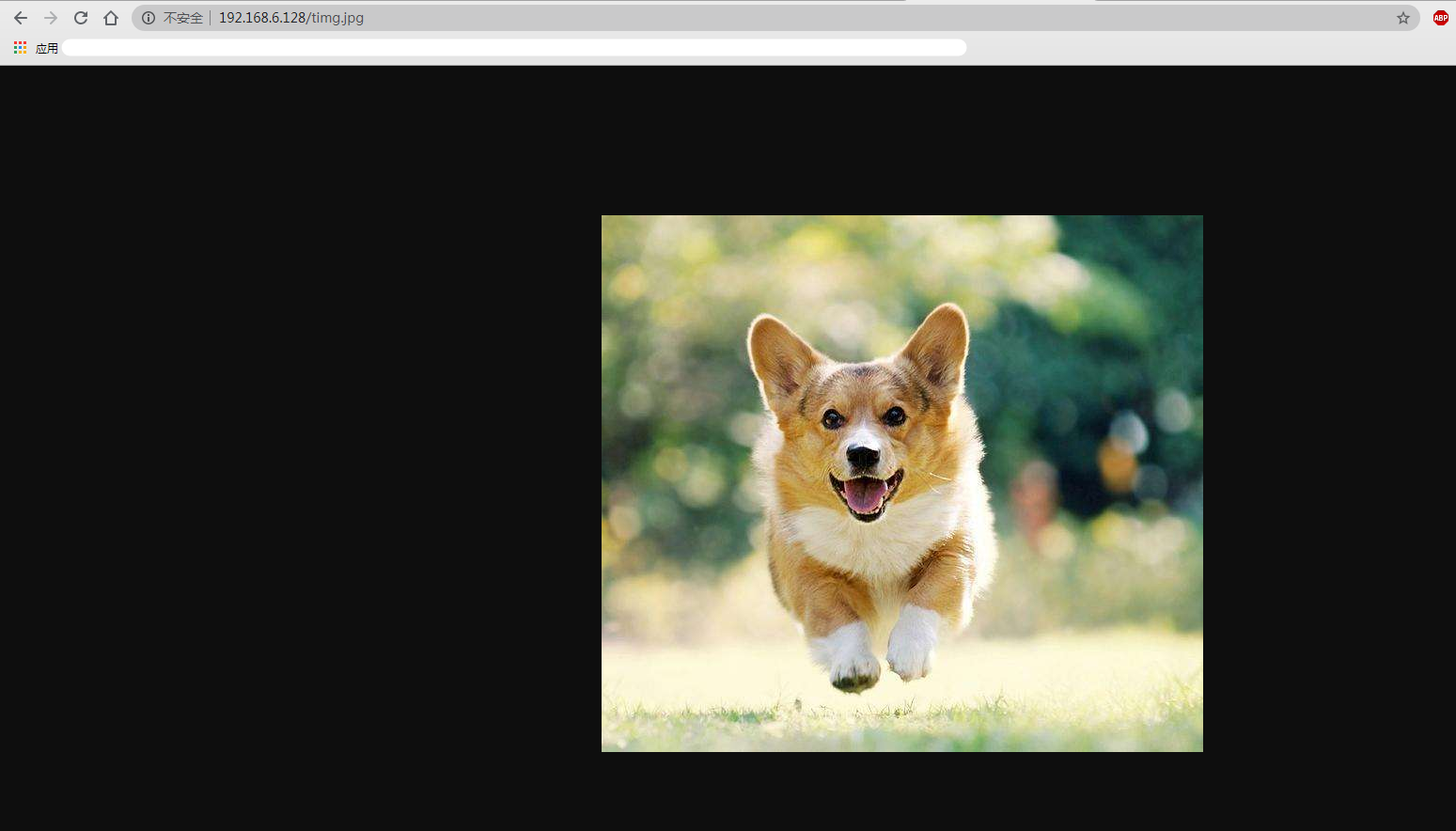Click the white redacted bookmarks strip

point(514,48)
